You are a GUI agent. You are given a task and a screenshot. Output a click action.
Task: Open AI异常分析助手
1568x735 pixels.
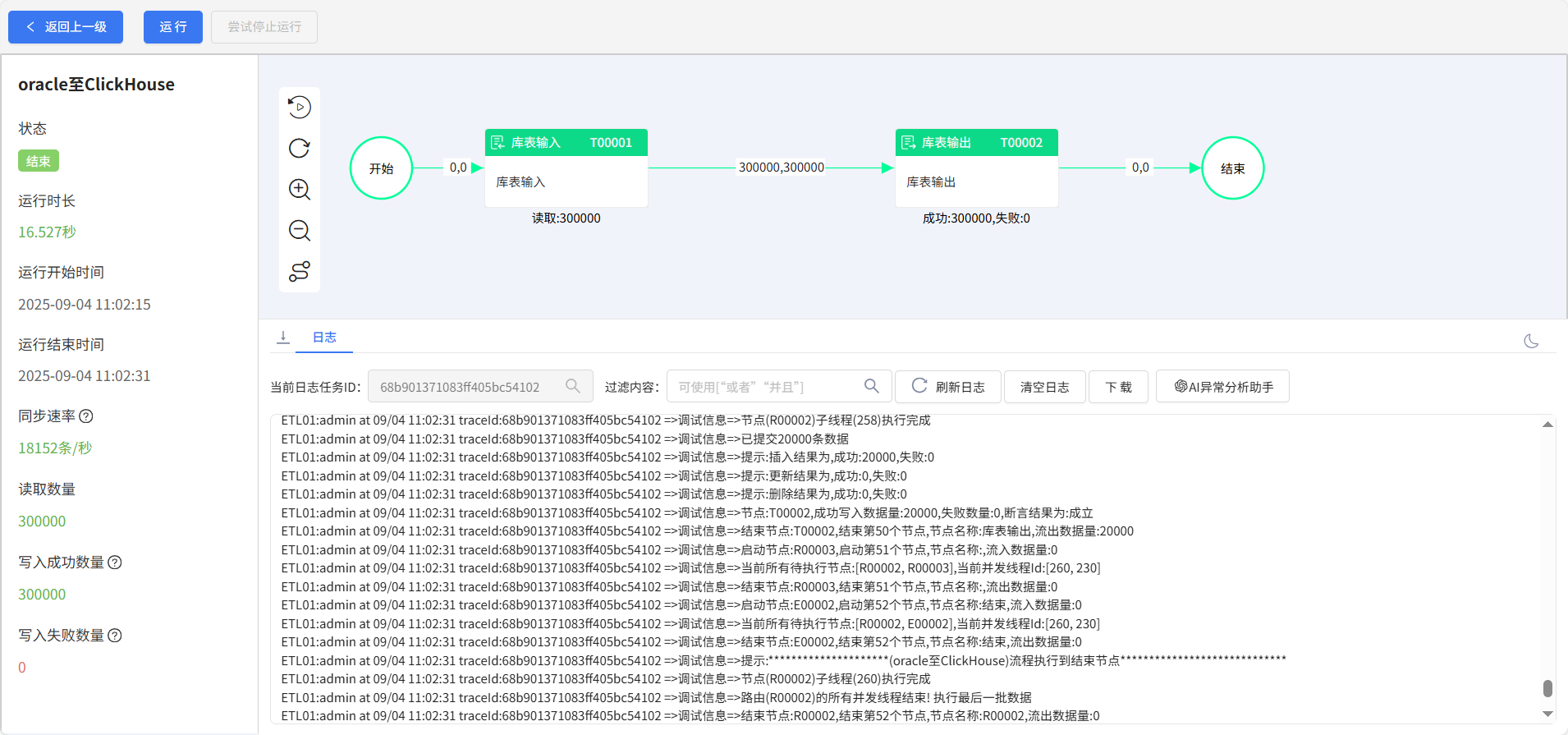tap(1222, 387)
